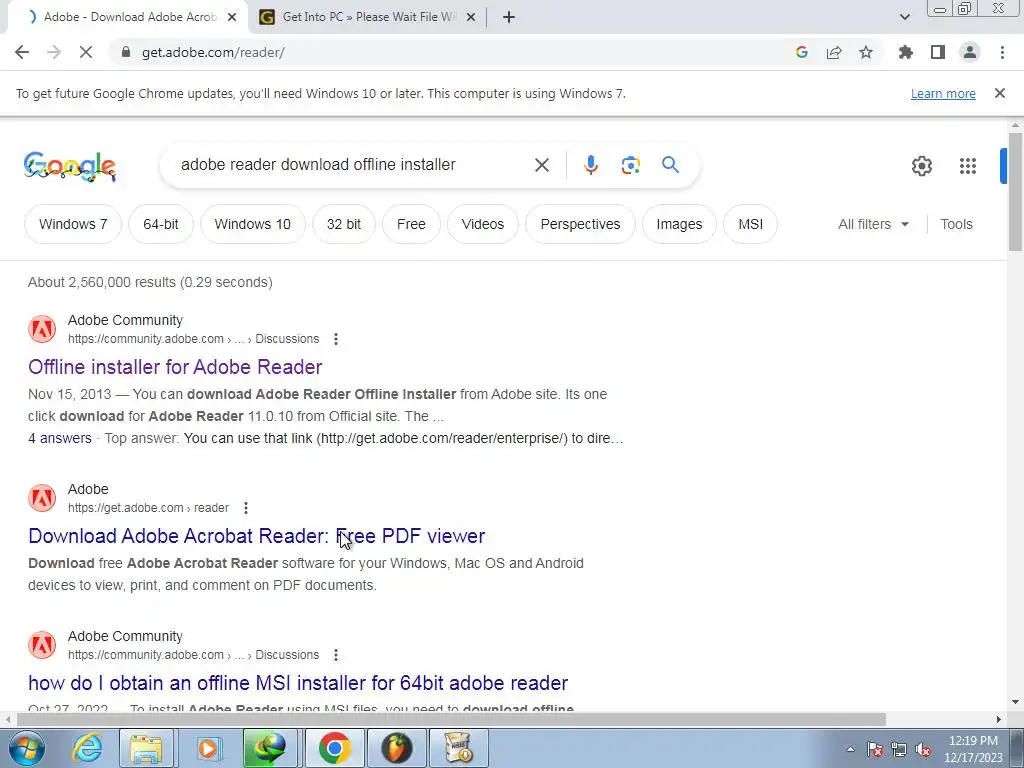Apply the Free filter chip
This screenshot has width=1024, height=768.
tap(411, 224)
